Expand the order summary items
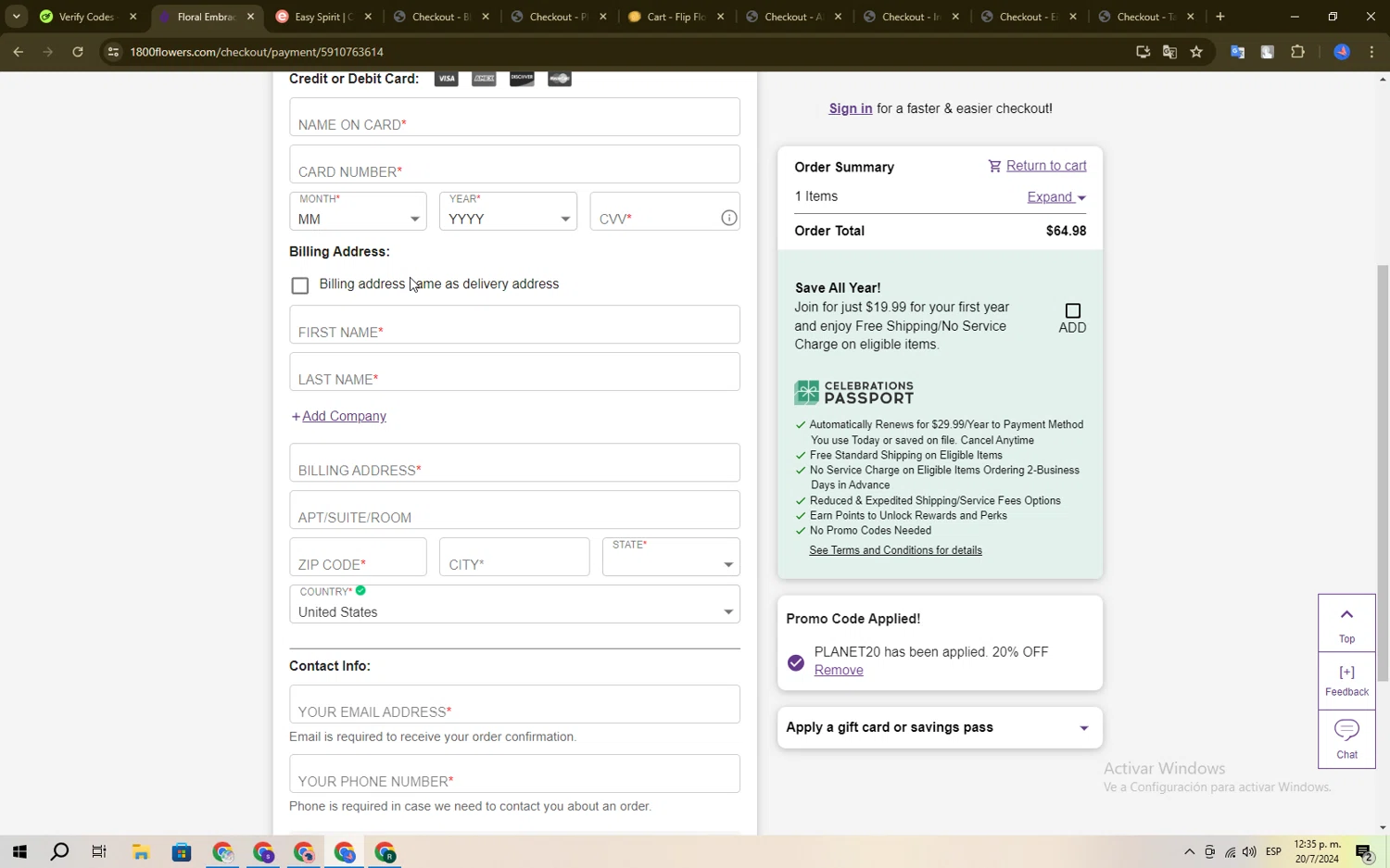Viewport: 1390px width, 868px height. click(1056, 196)
